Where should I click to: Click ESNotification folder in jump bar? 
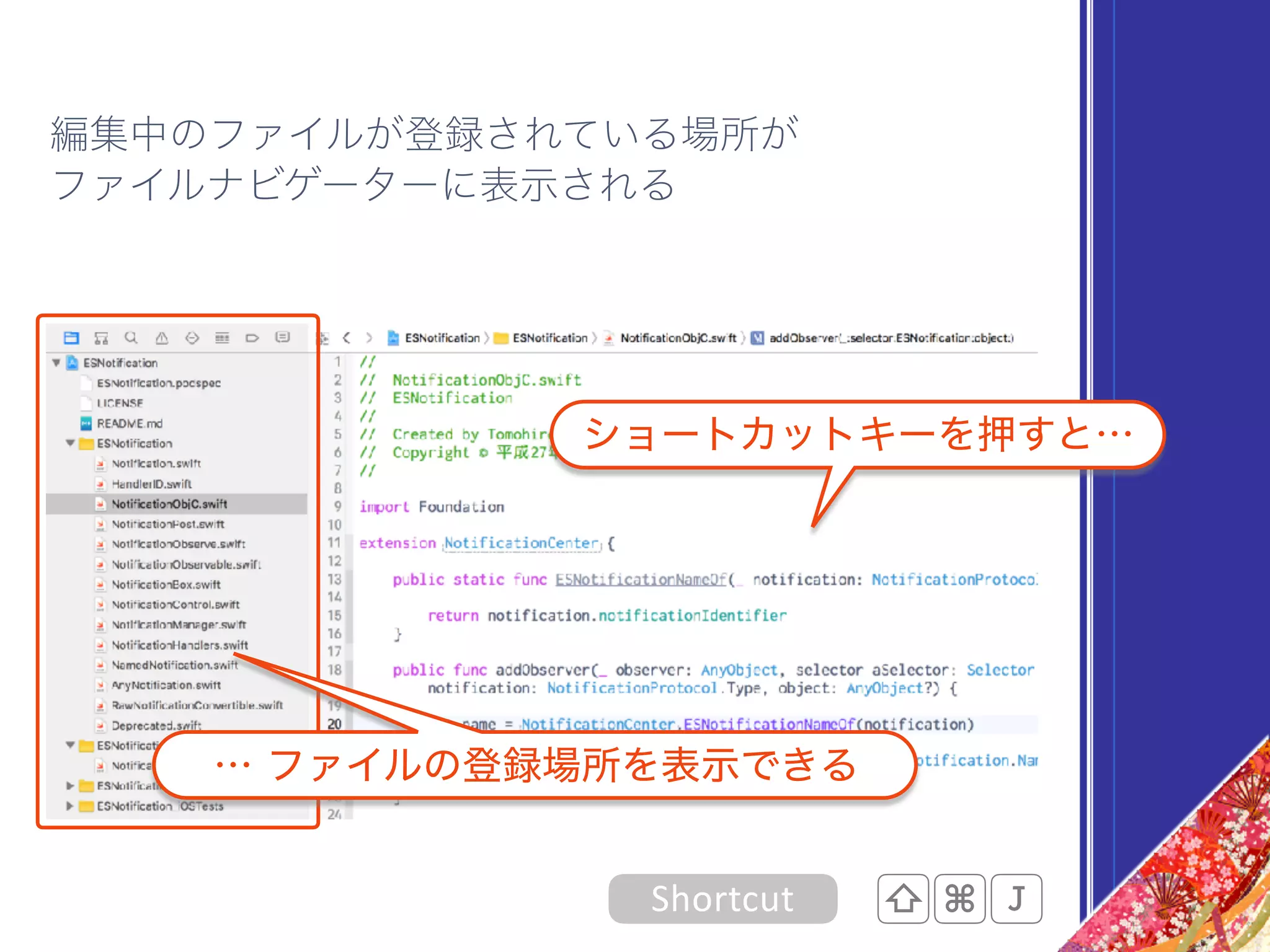point(541,338)
